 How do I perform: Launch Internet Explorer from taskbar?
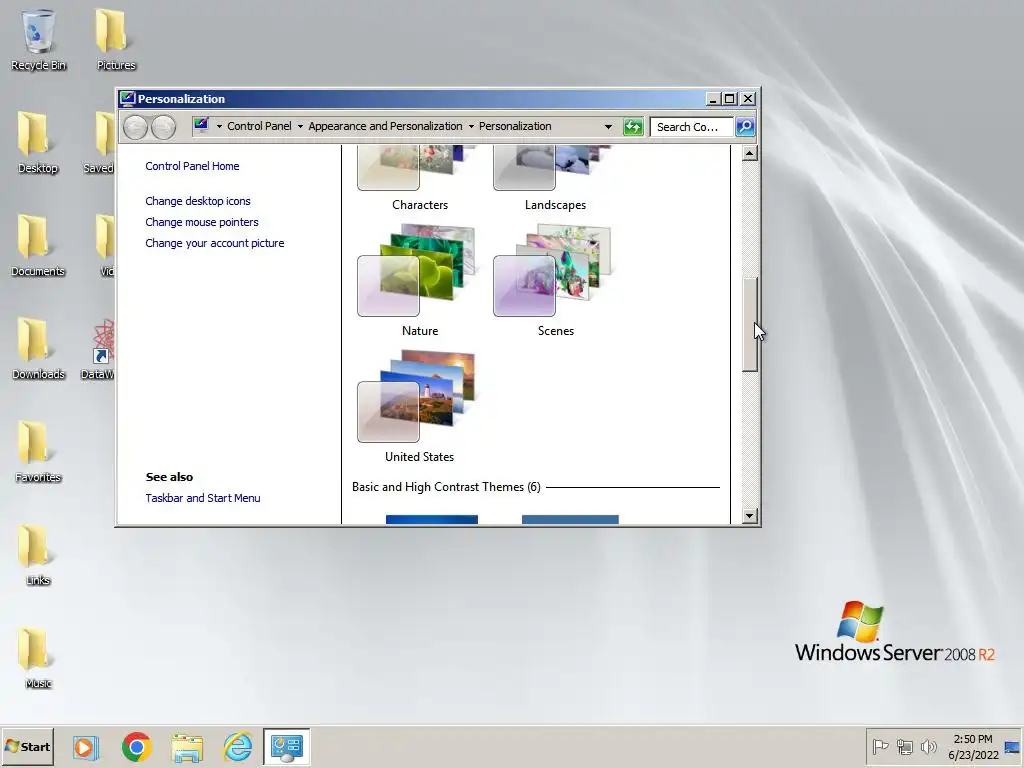click(238, 747)
